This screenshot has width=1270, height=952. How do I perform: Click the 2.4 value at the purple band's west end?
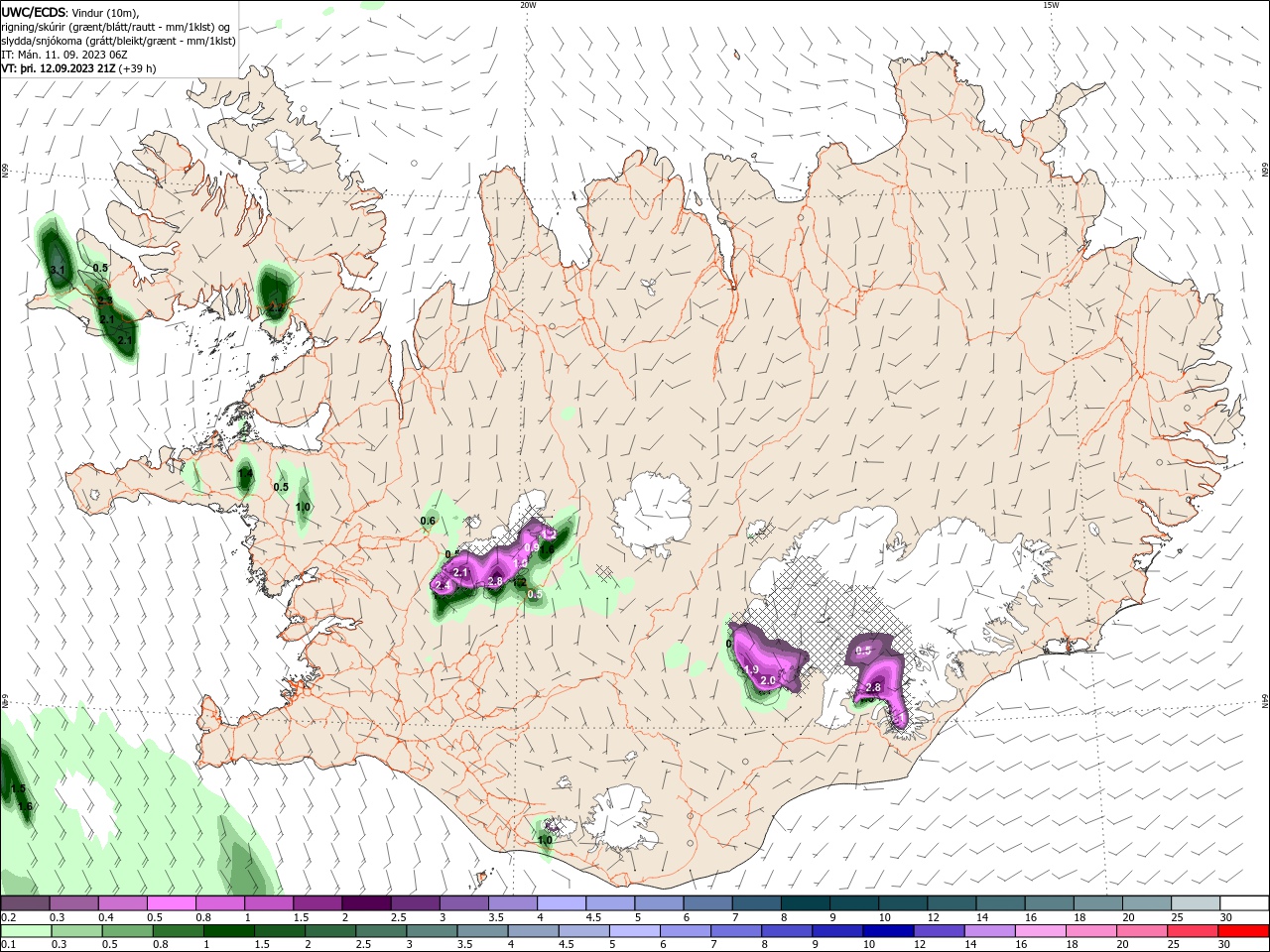click(x=444, y=586)
